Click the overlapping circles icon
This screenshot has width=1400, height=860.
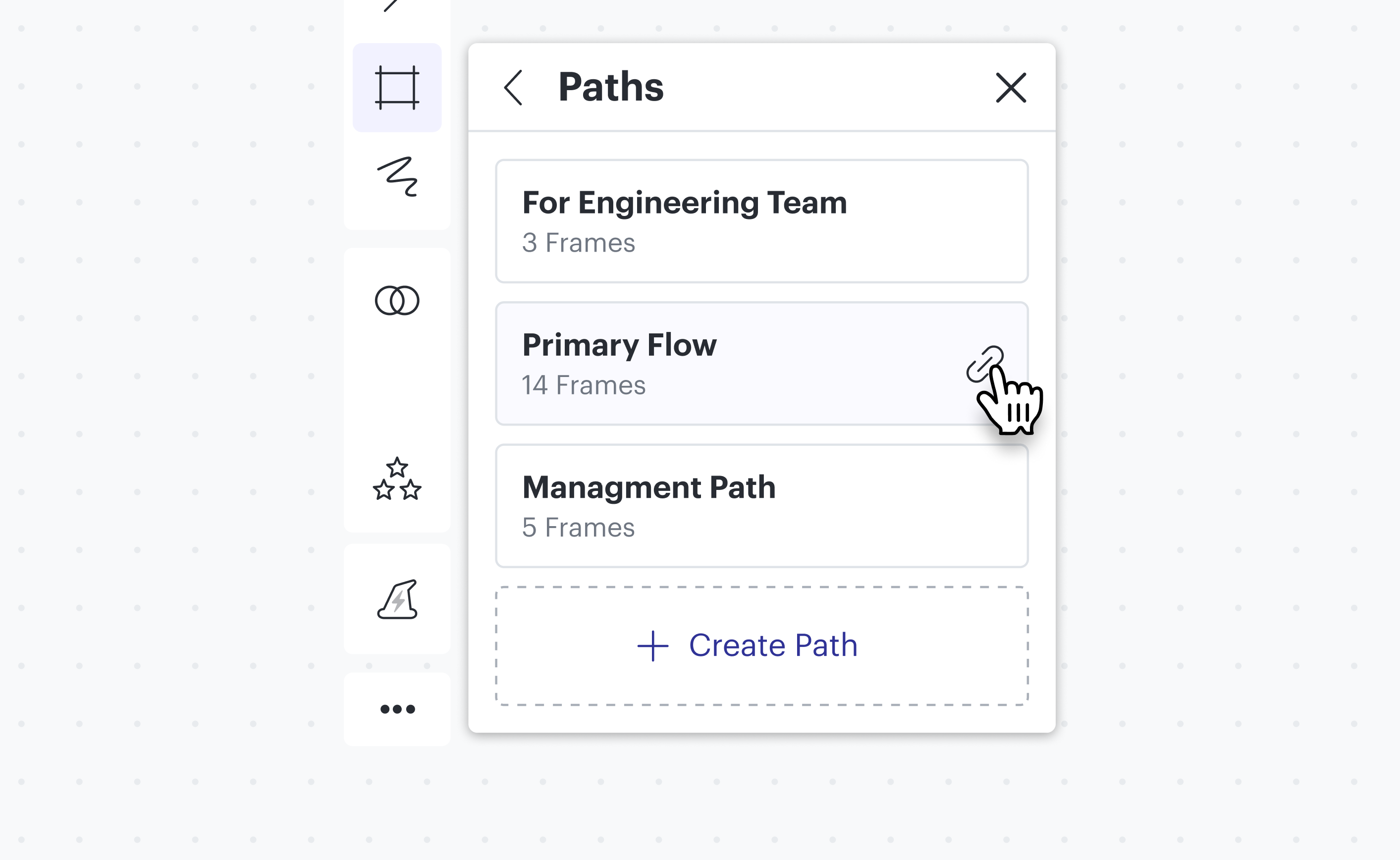point(397,300)
